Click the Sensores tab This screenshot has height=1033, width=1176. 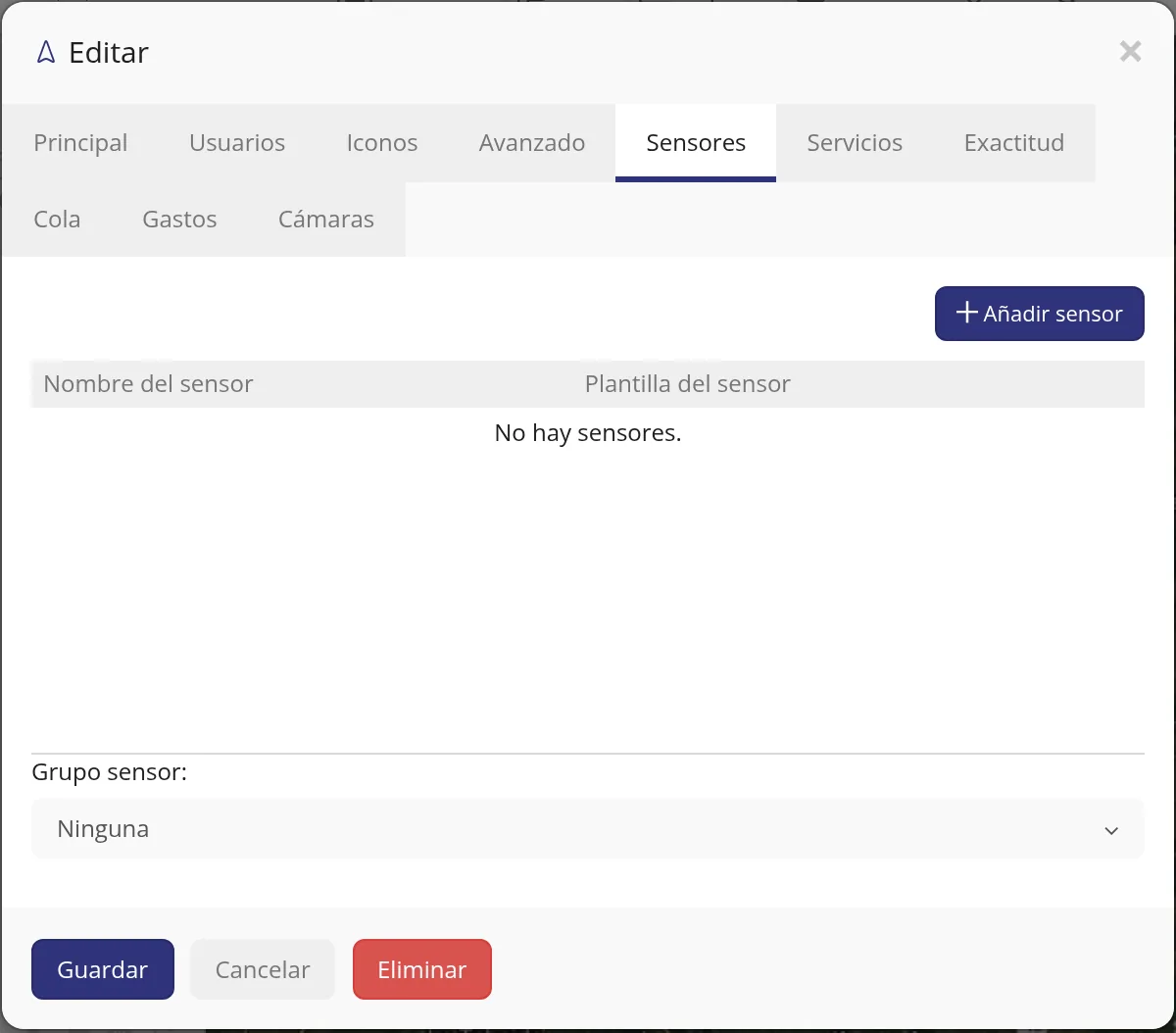696,143
